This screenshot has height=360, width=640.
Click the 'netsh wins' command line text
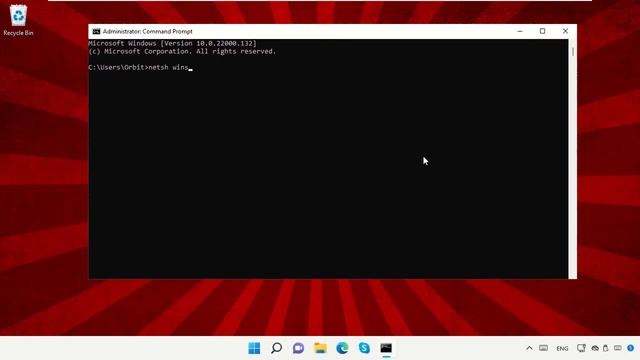169,67
